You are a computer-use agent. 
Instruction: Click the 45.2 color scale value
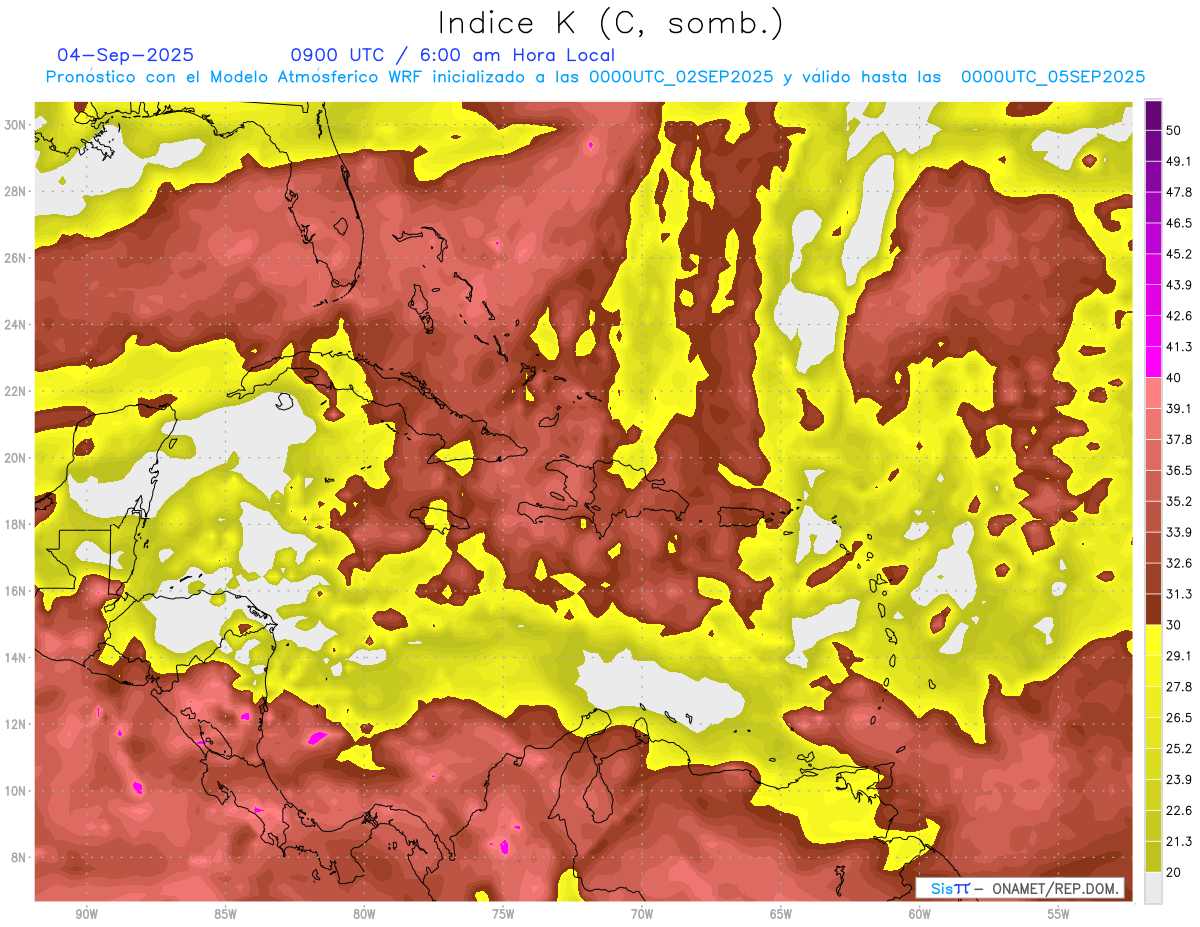pos(1180,254)
